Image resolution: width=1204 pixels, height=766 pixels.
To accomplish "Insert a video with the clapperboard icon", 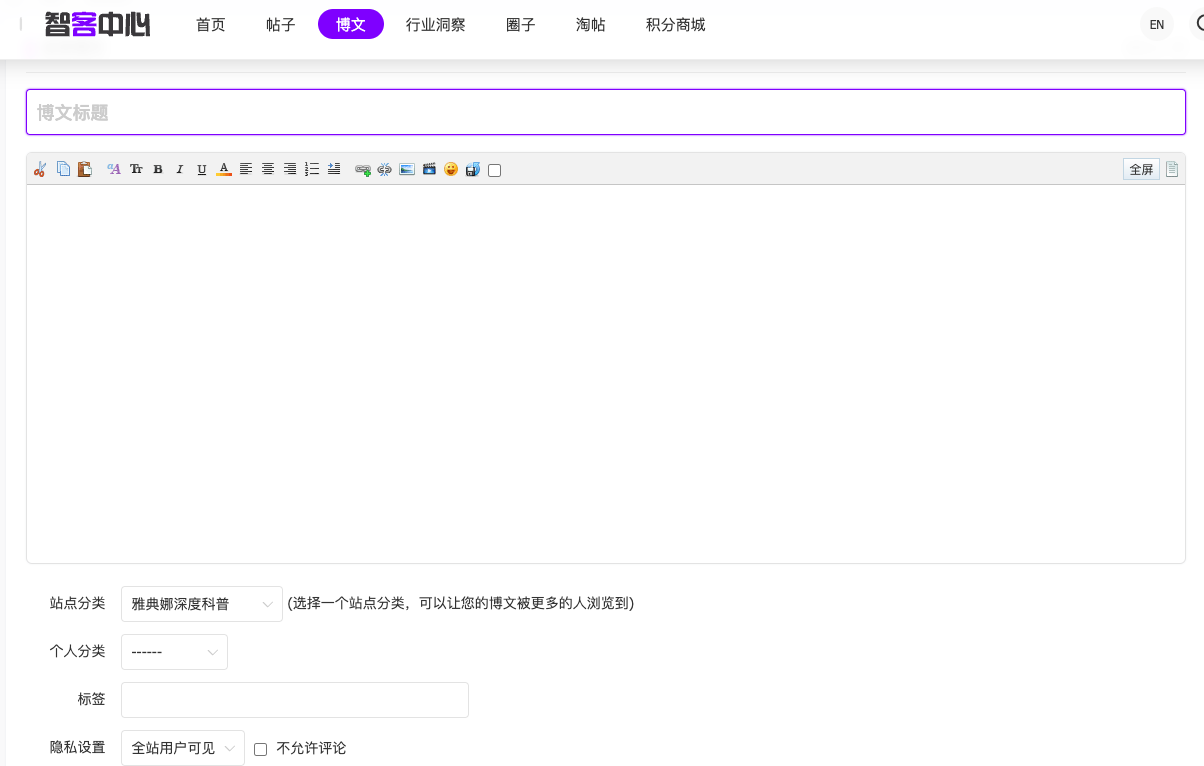I will (x=429, y=169).
